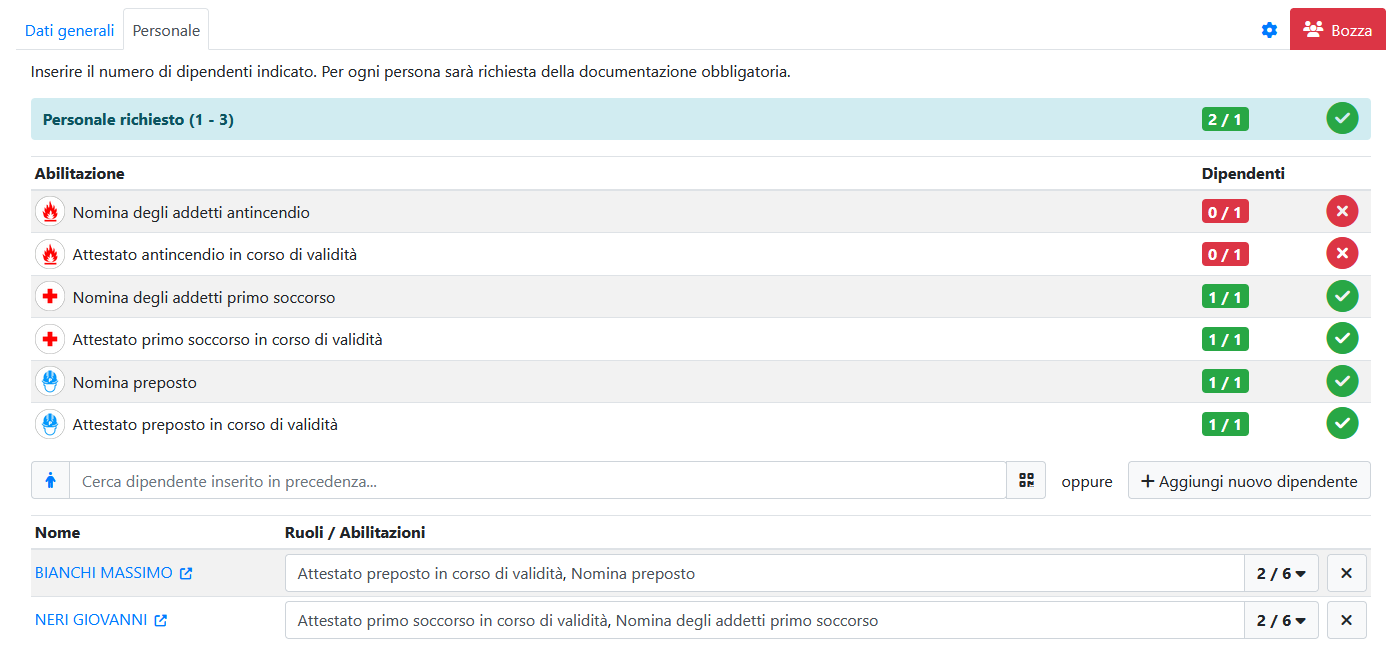
Task: Click first aid cross icon for Attestato primo soccorso
Action: click(50, 340)
